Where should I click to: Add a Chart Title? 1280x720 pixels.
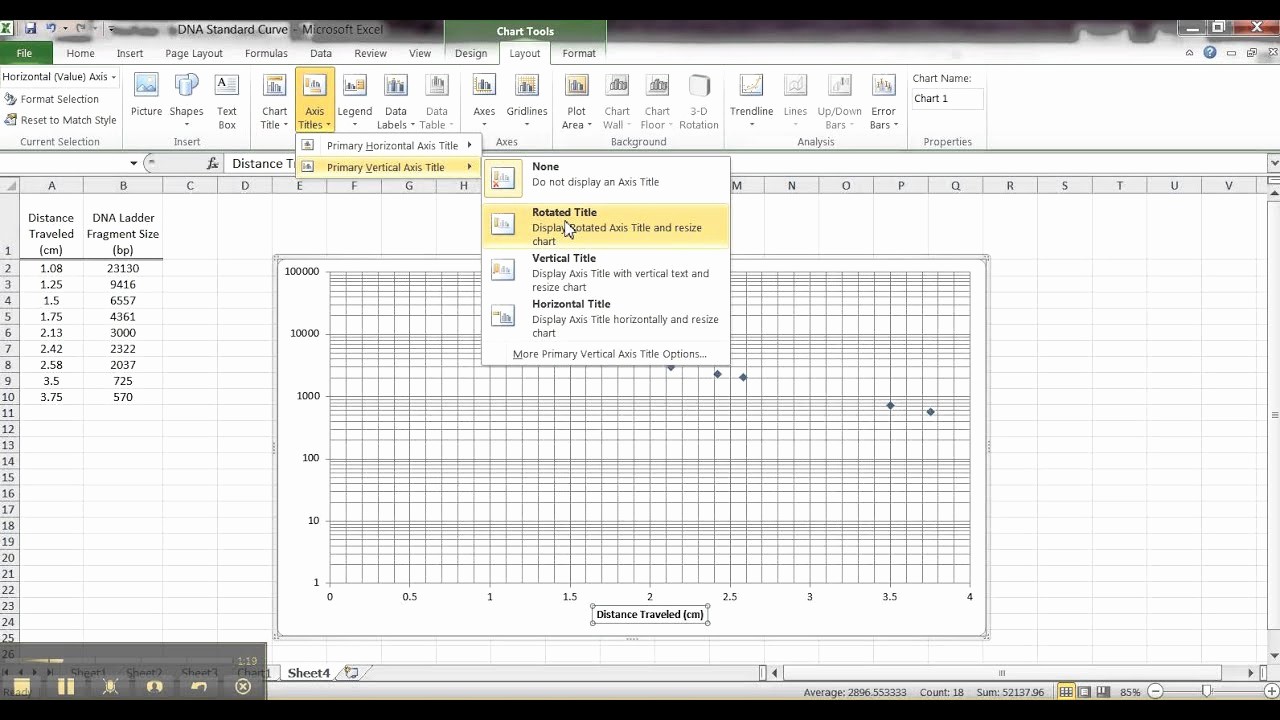pyautogui.click(x=273, y=99)
